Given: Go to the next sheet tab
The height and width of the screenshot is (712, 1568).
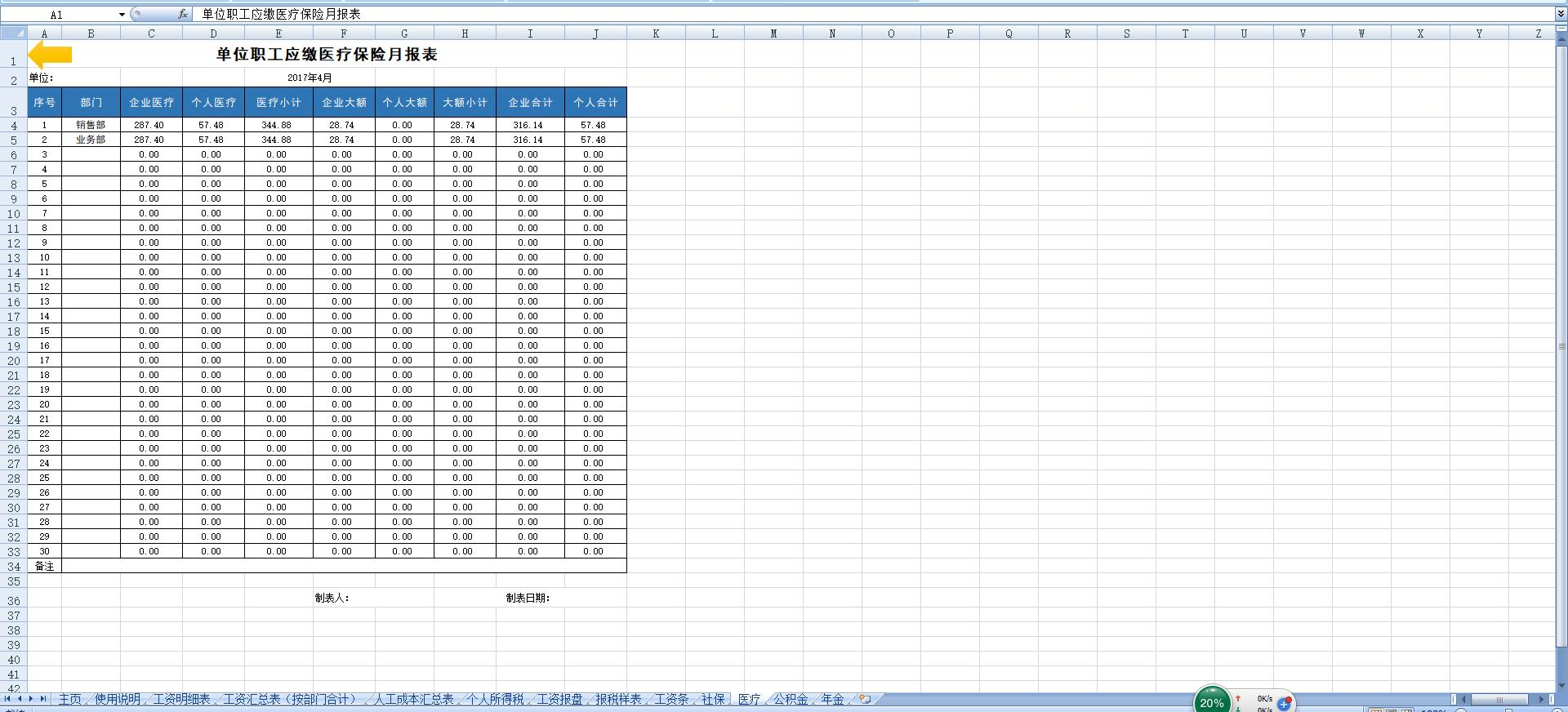Looking at the screenshot, I should (x=31, y=699).
